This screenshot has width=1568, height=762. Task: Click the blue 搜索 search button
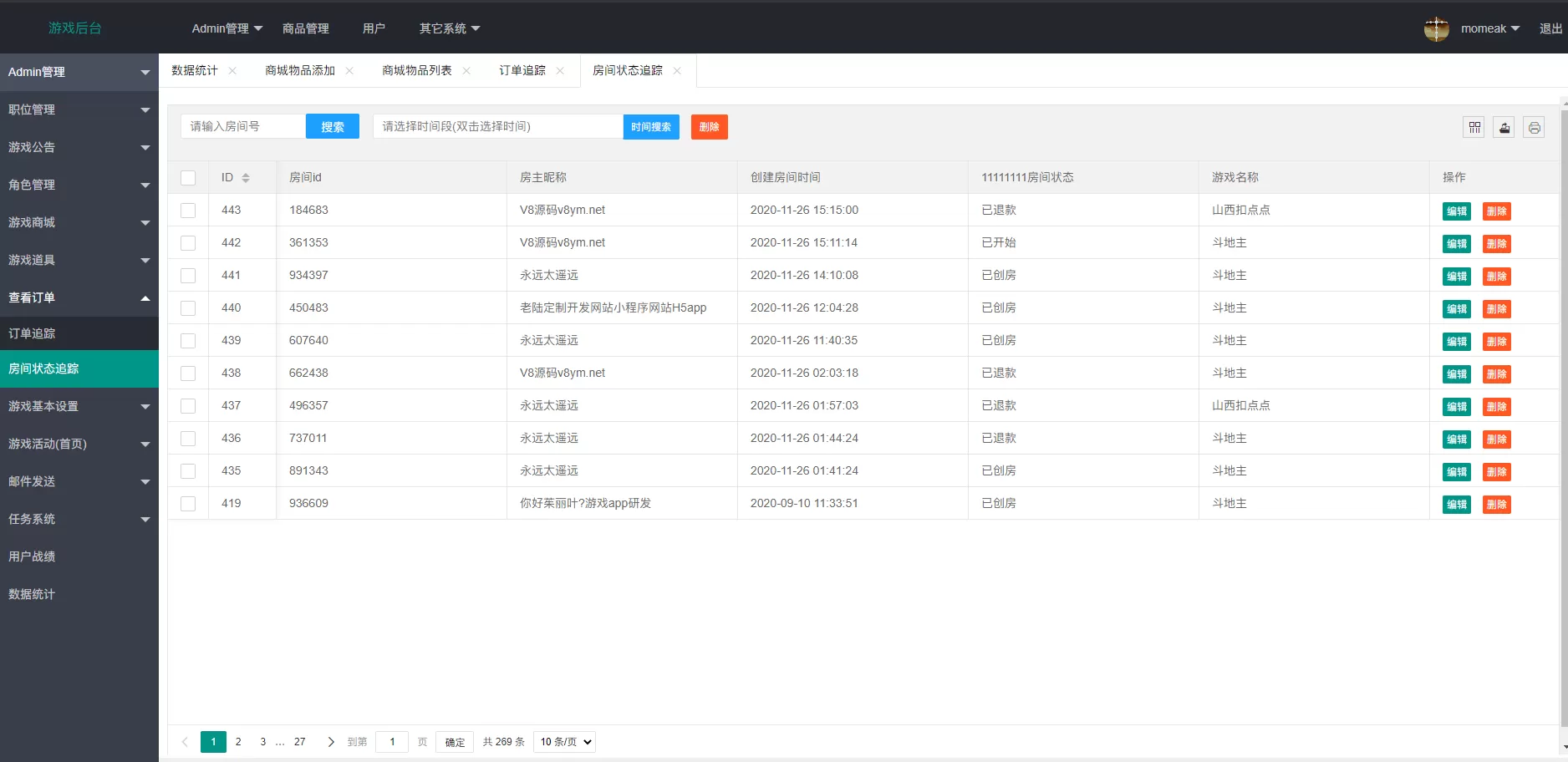tap(332, 126)
